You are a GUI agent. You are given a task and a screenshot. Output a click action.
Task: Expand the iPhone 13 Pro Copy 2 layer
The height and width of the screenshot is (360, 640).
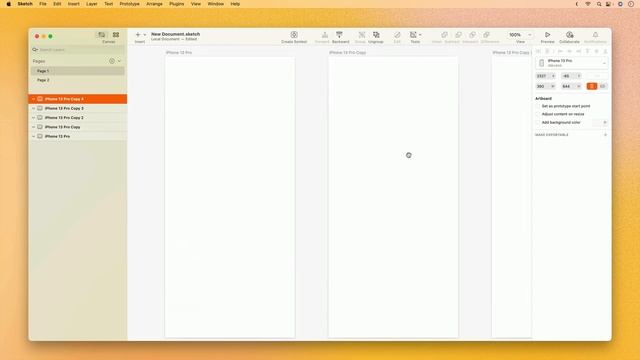33,118
